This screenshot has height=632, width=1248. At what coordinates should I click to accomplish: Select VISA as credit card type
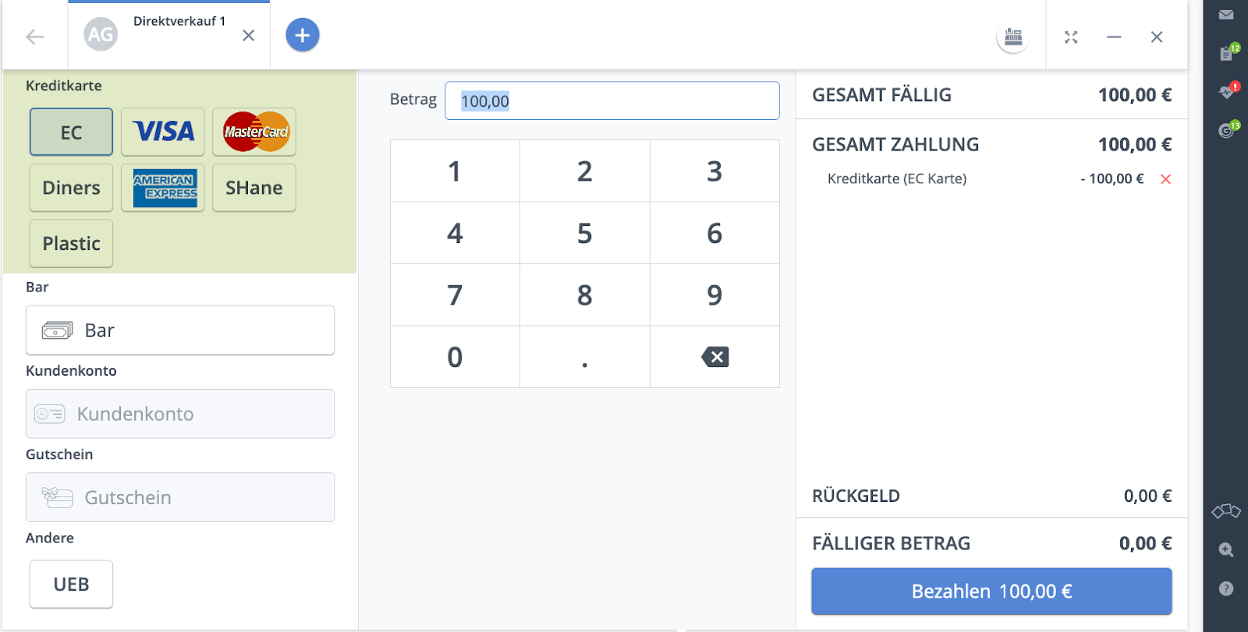[x=163, y=132]
